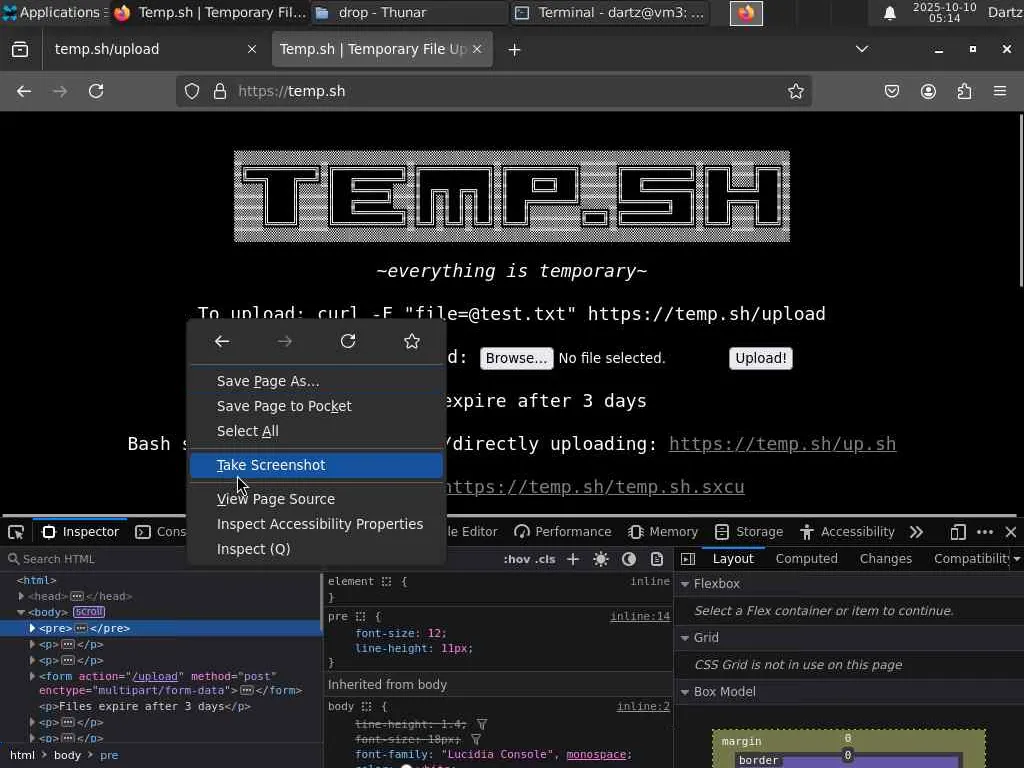Close the temp.sh/upload tab

[x=251, y=50]
